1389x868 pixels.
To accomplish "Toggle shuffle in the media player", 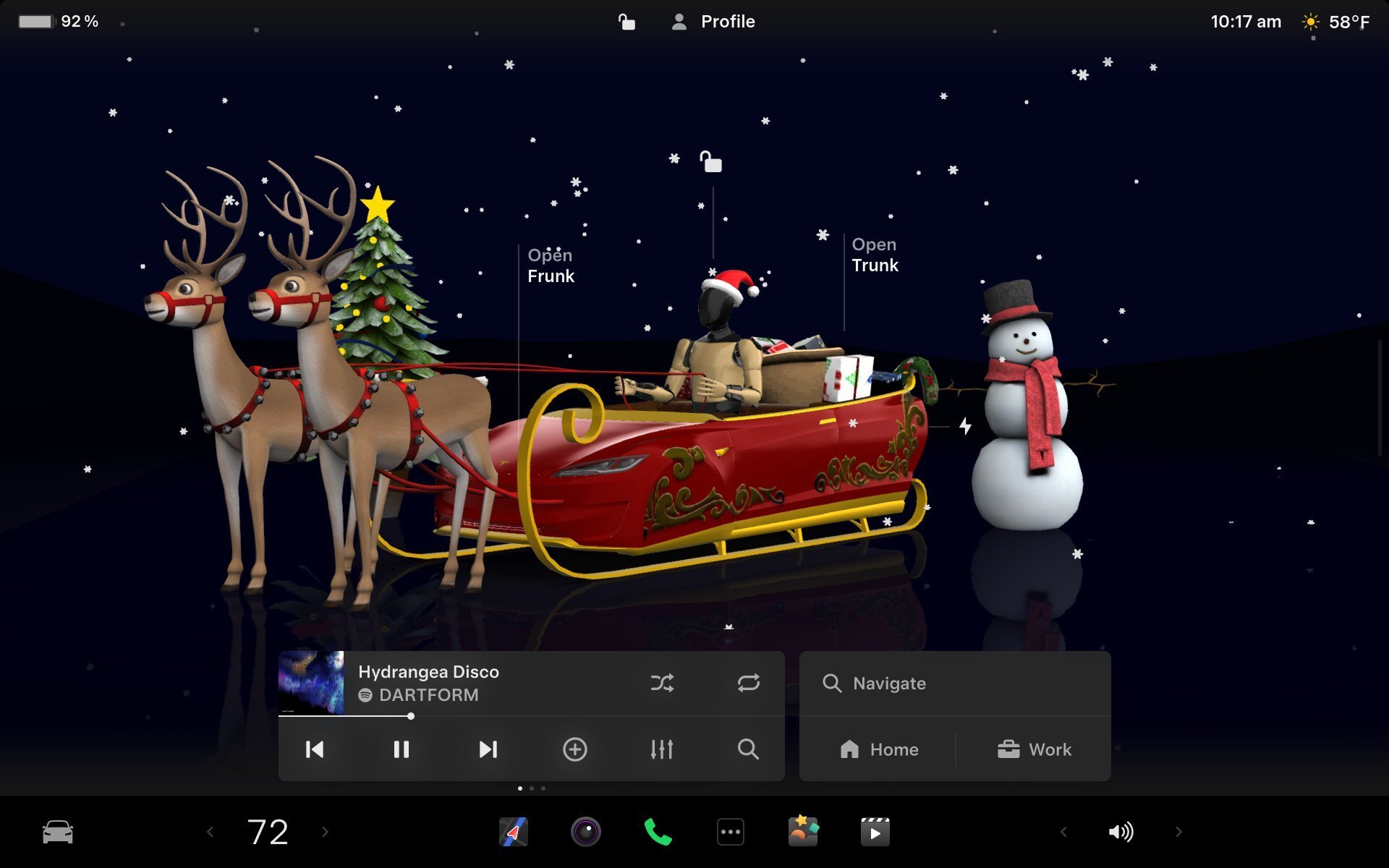I will (x=663, y=682).
